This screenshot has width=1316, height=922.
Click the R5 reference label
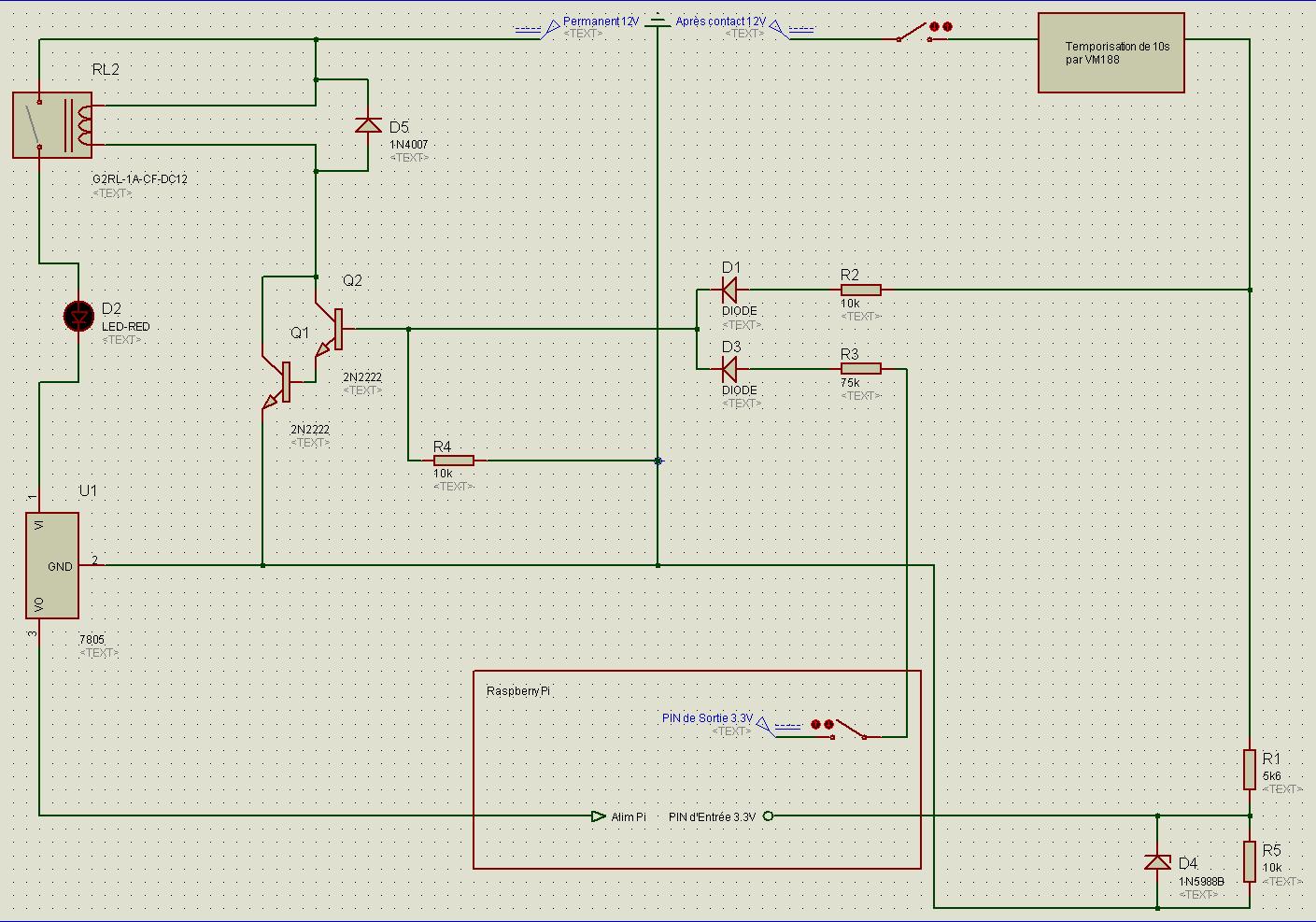click(x=1271, y=850)
